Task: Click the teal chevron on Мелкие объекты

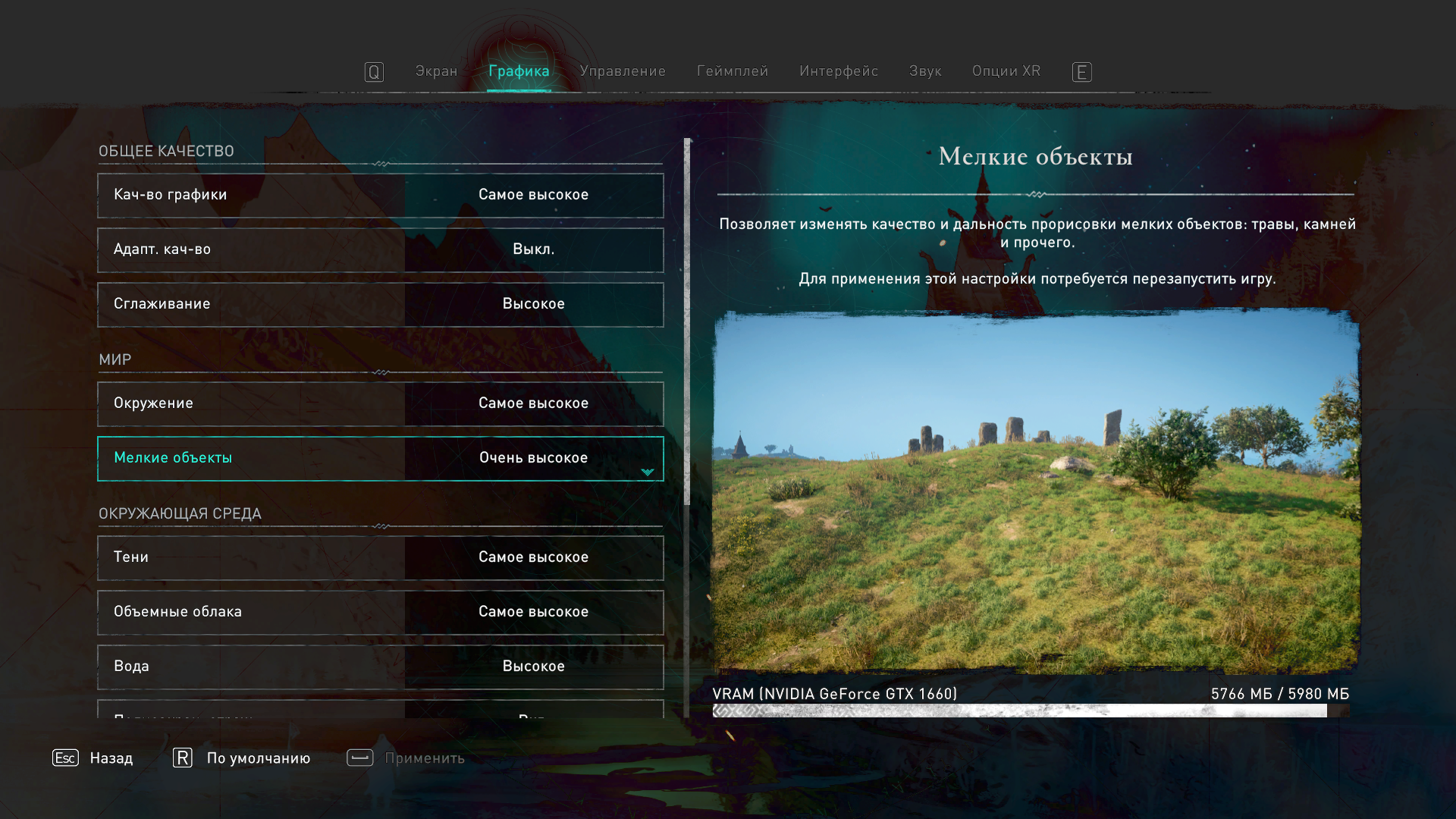Action: (647, 472)
